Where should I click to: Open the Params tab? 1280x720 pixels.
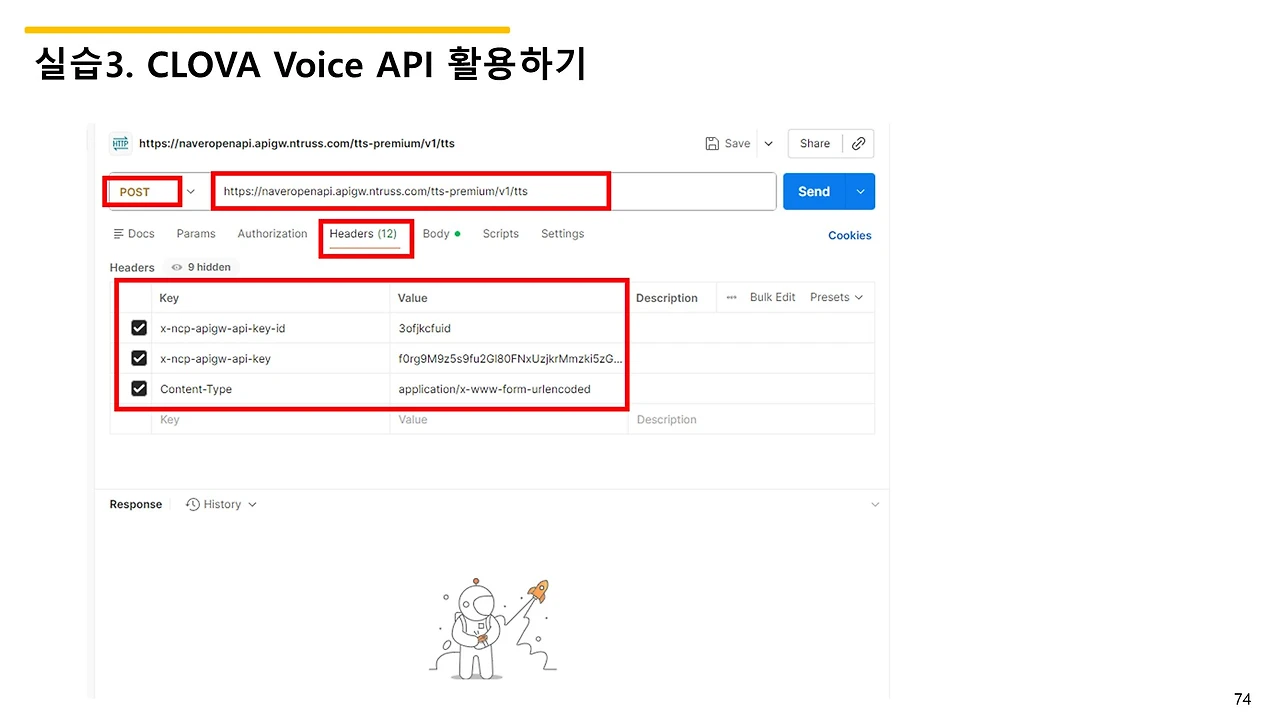click(x=196, y=234)
